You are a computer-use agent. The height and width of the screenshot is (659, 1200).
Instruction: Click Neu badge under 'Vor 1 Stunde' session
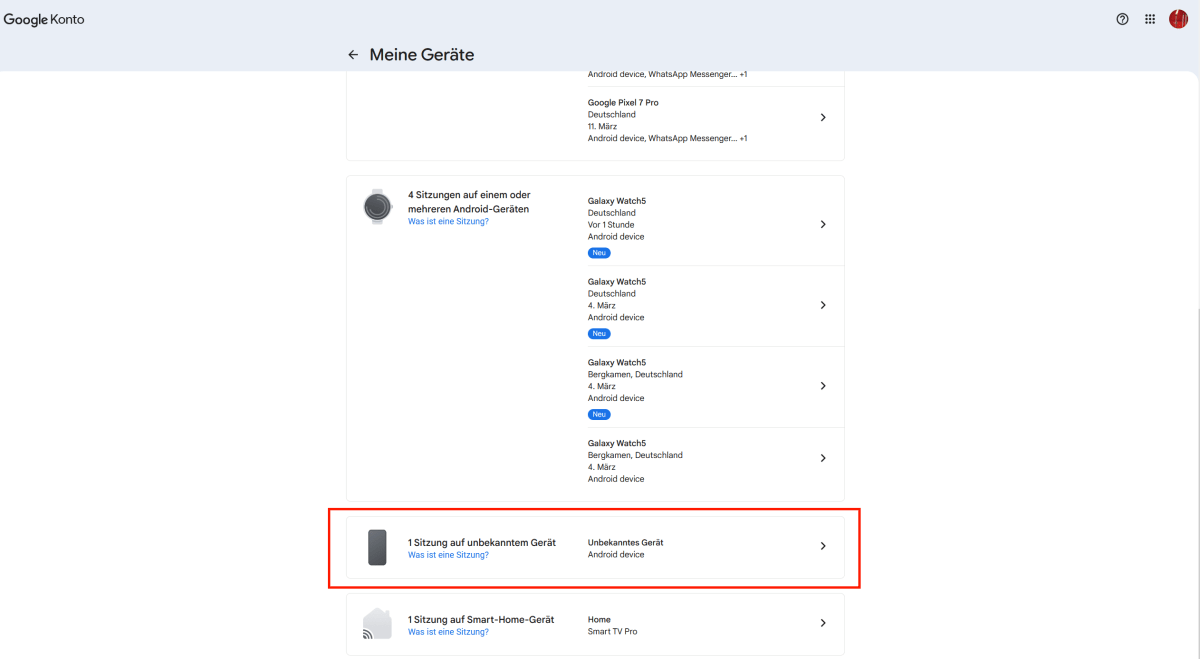click(599, 253)
